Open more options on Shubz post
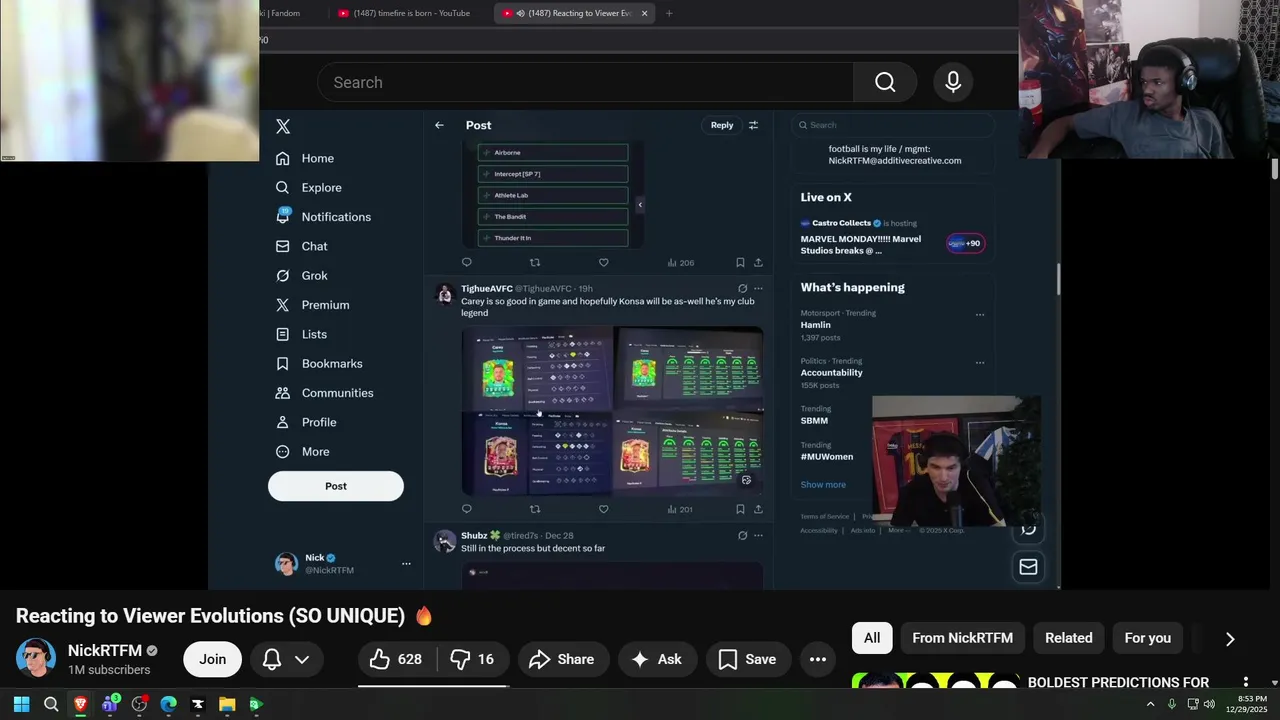1280x720 pixels. coord(758,535)
